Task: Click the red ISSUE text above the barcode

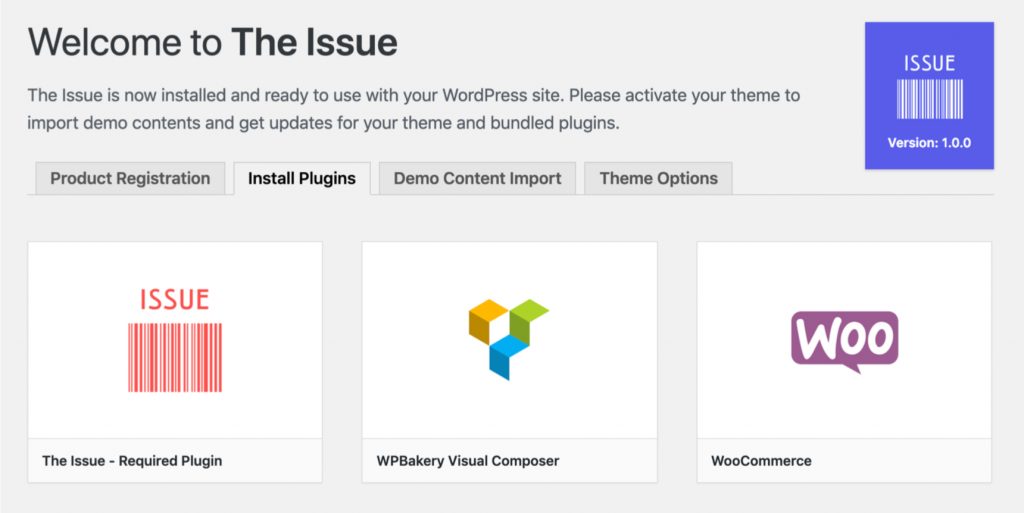Action: [174, 300]
